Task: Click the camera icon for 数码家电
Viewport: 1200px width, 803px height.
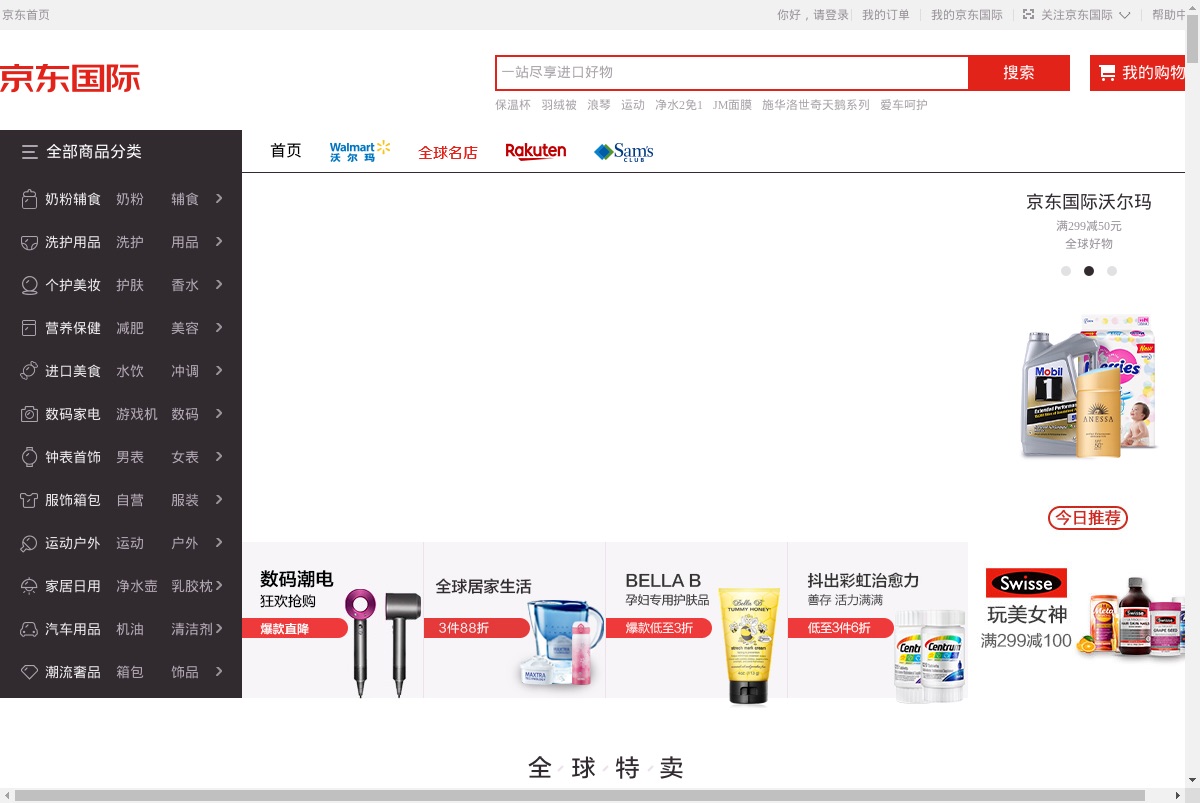Action: pyautogui.click(x=30, y=414)
